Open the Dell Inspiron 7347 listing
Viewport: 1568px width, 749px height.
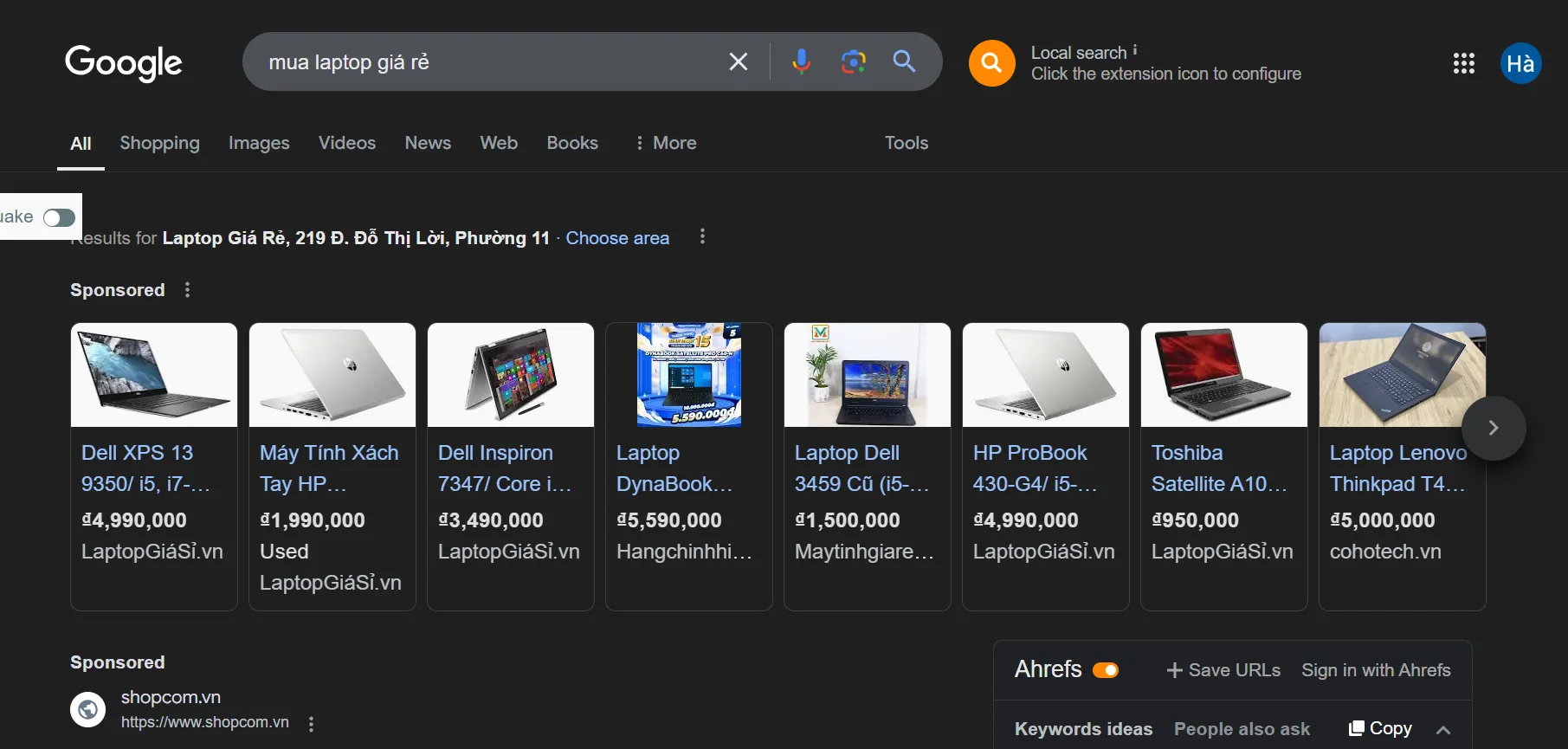[505, 468]
